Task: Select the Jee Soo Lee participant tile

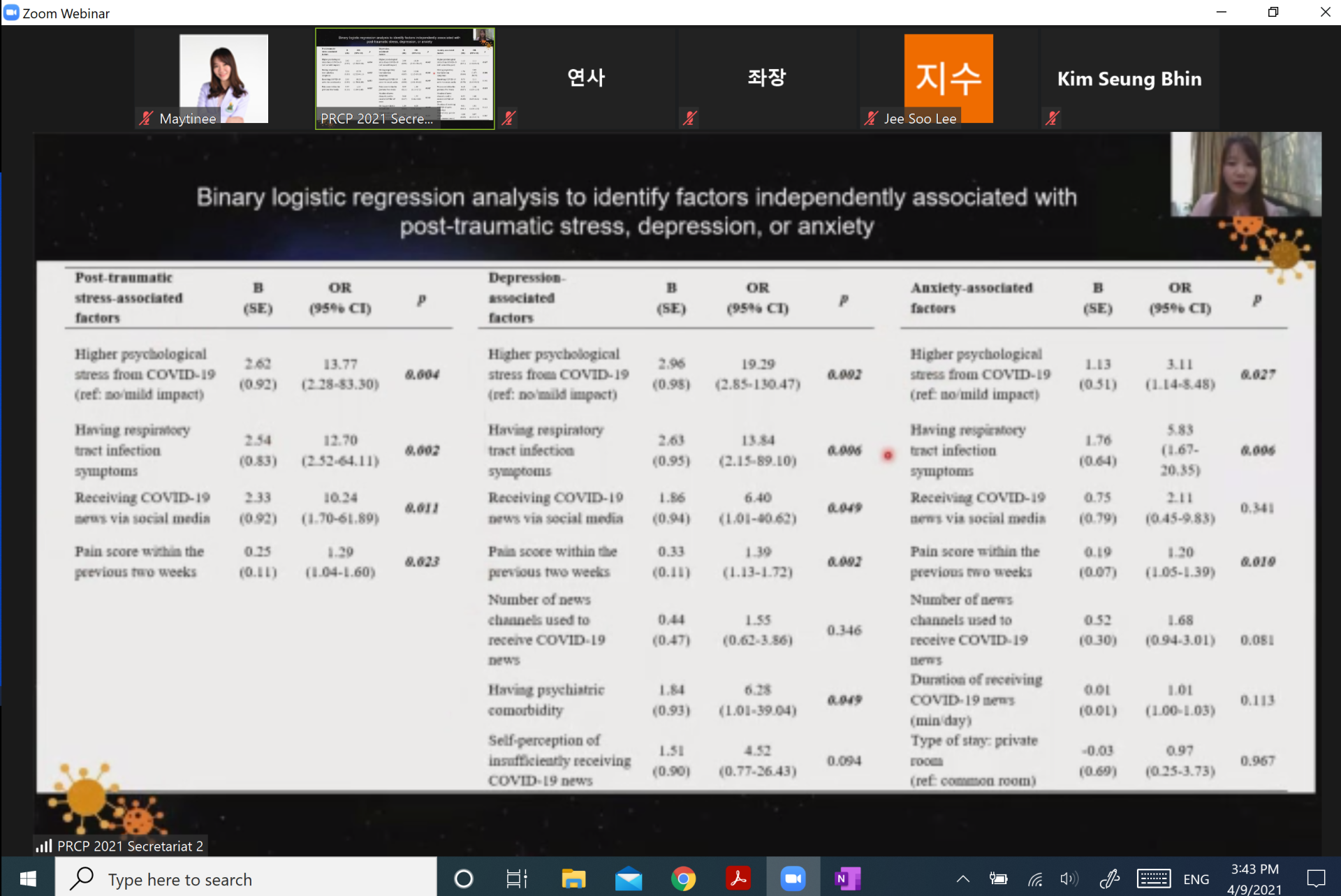Action: 948,78
